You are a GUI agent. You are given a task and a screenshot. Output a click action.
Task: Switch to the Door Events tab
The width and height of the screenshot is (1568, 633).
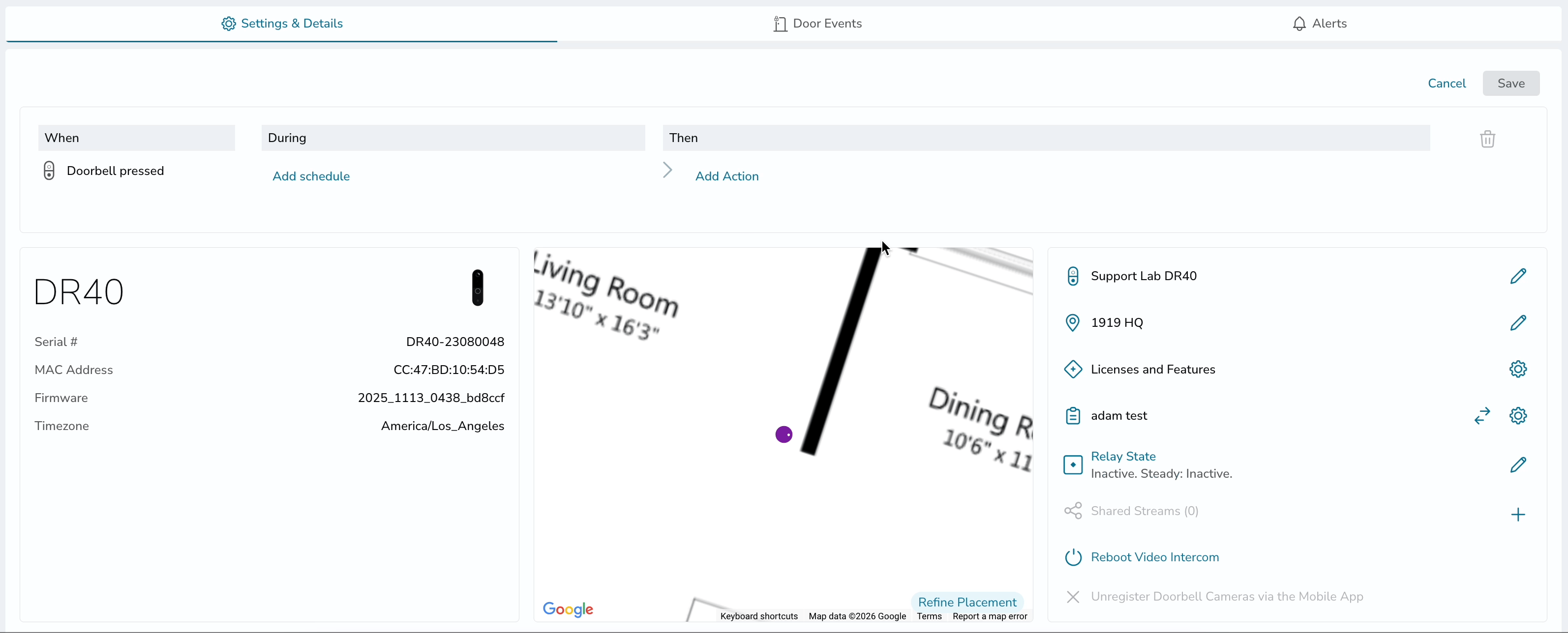click(817, 24)
